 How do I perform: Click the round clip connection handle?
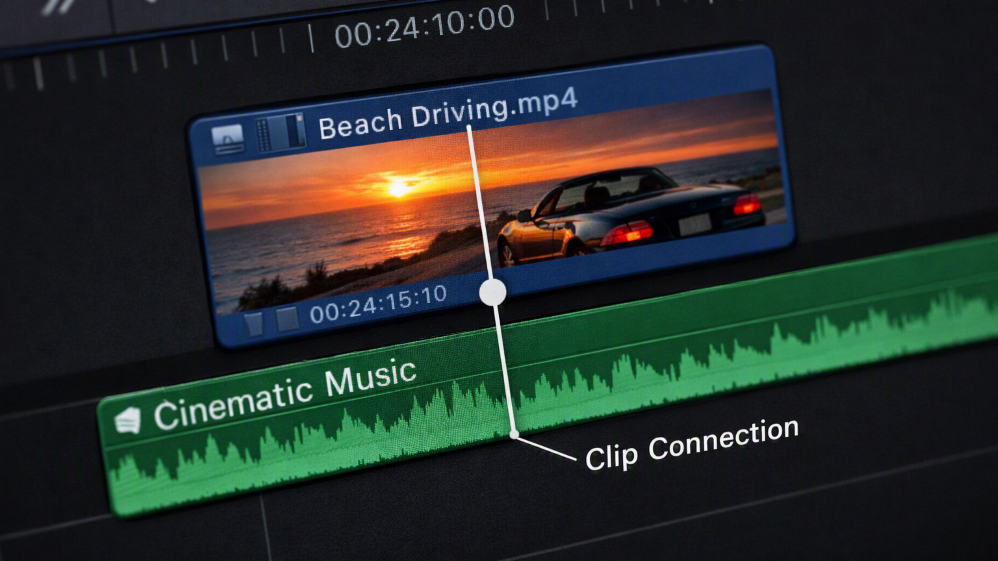(x=493, y=292)
